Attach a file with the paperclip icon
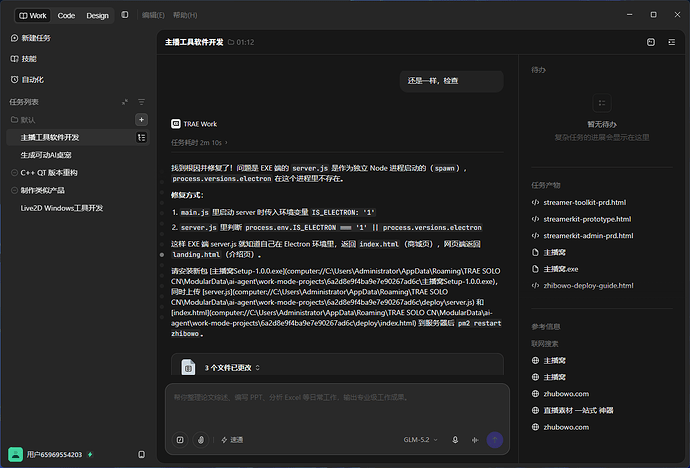 201,440
